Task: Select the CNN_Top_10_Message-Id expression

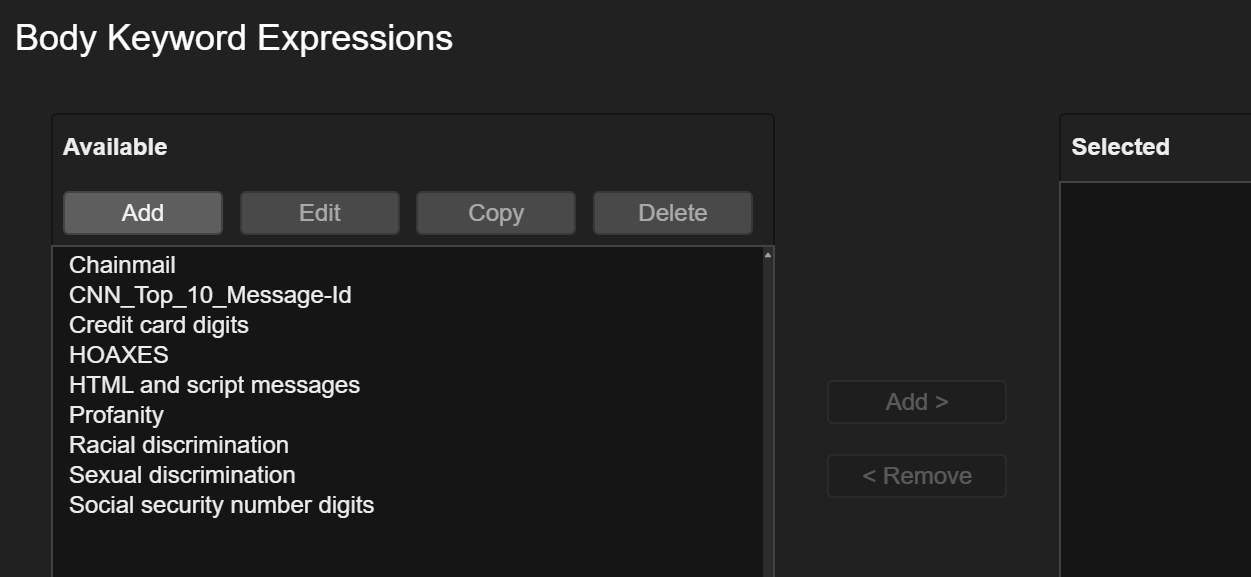Action: [x=210, y=295]
